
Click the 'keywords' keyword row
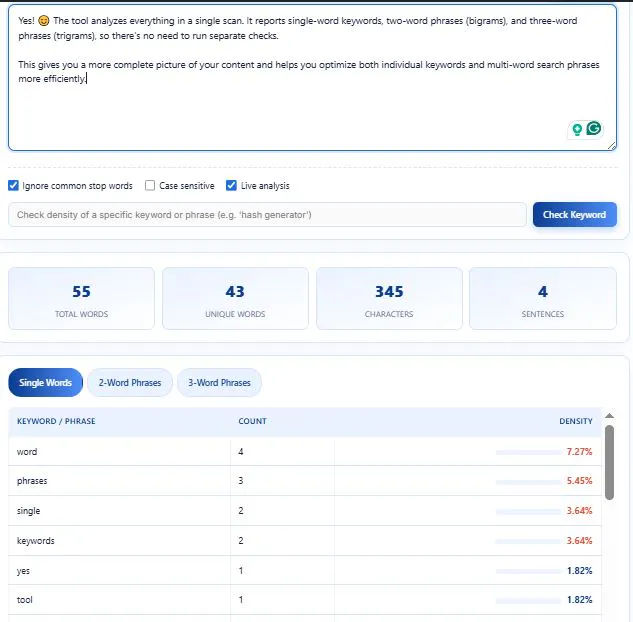click(305, 540)
